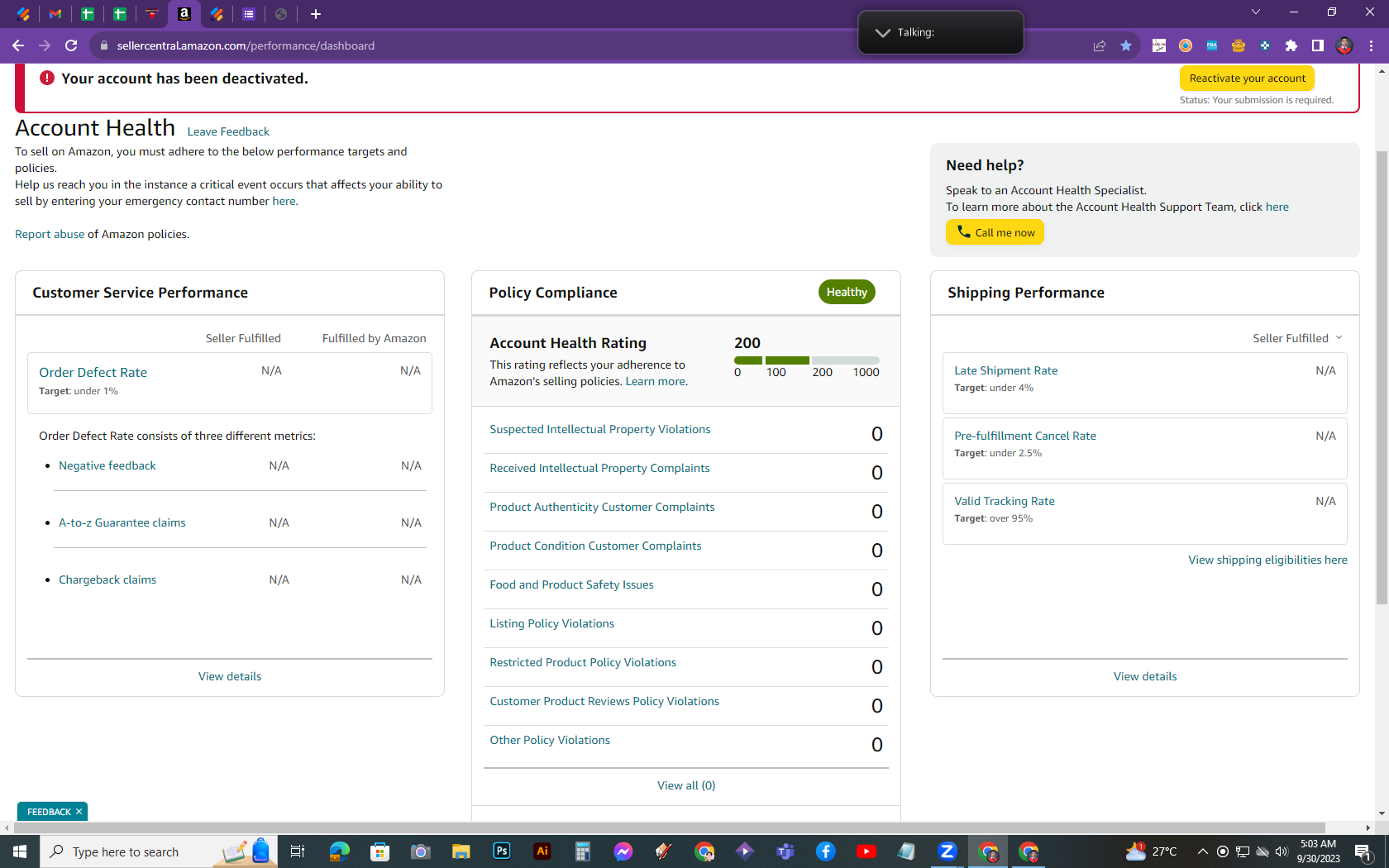
Task: Open Windows notification center
Action: click(1363, 851)
